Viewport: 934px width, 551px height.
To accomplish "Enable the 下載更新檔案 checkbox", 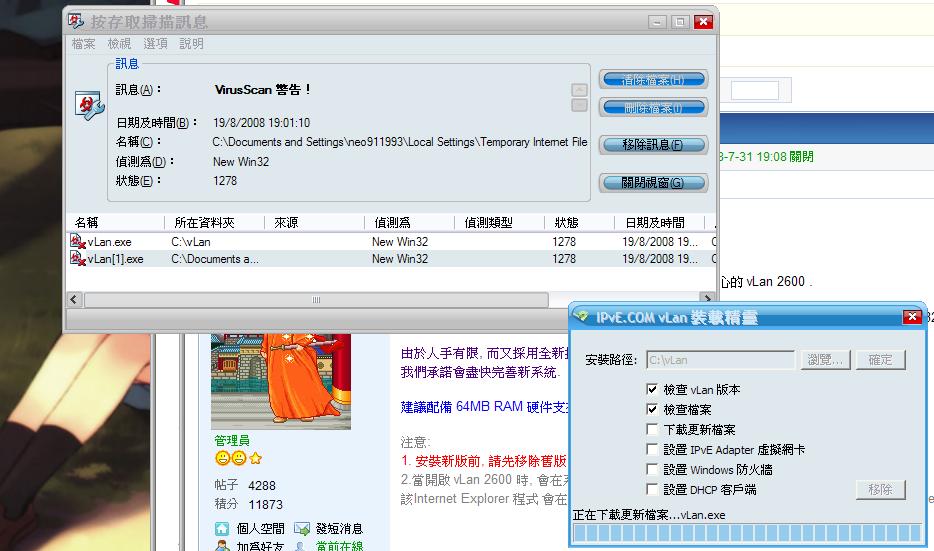I will coord(652,429).
